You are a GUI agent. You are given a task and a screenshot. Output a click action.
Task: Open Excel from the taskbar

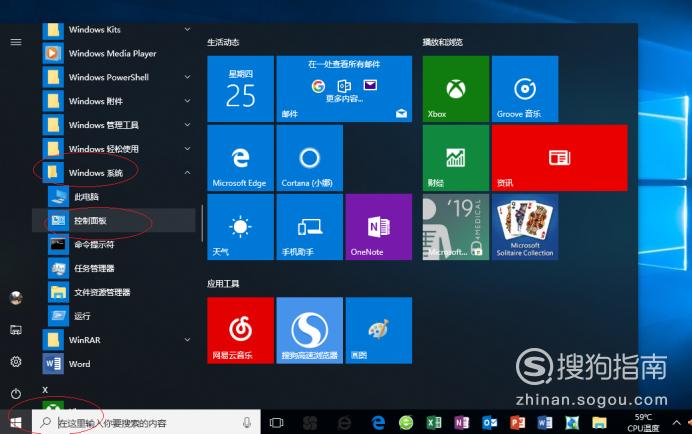pyautogui.click(x=434, y=423)
